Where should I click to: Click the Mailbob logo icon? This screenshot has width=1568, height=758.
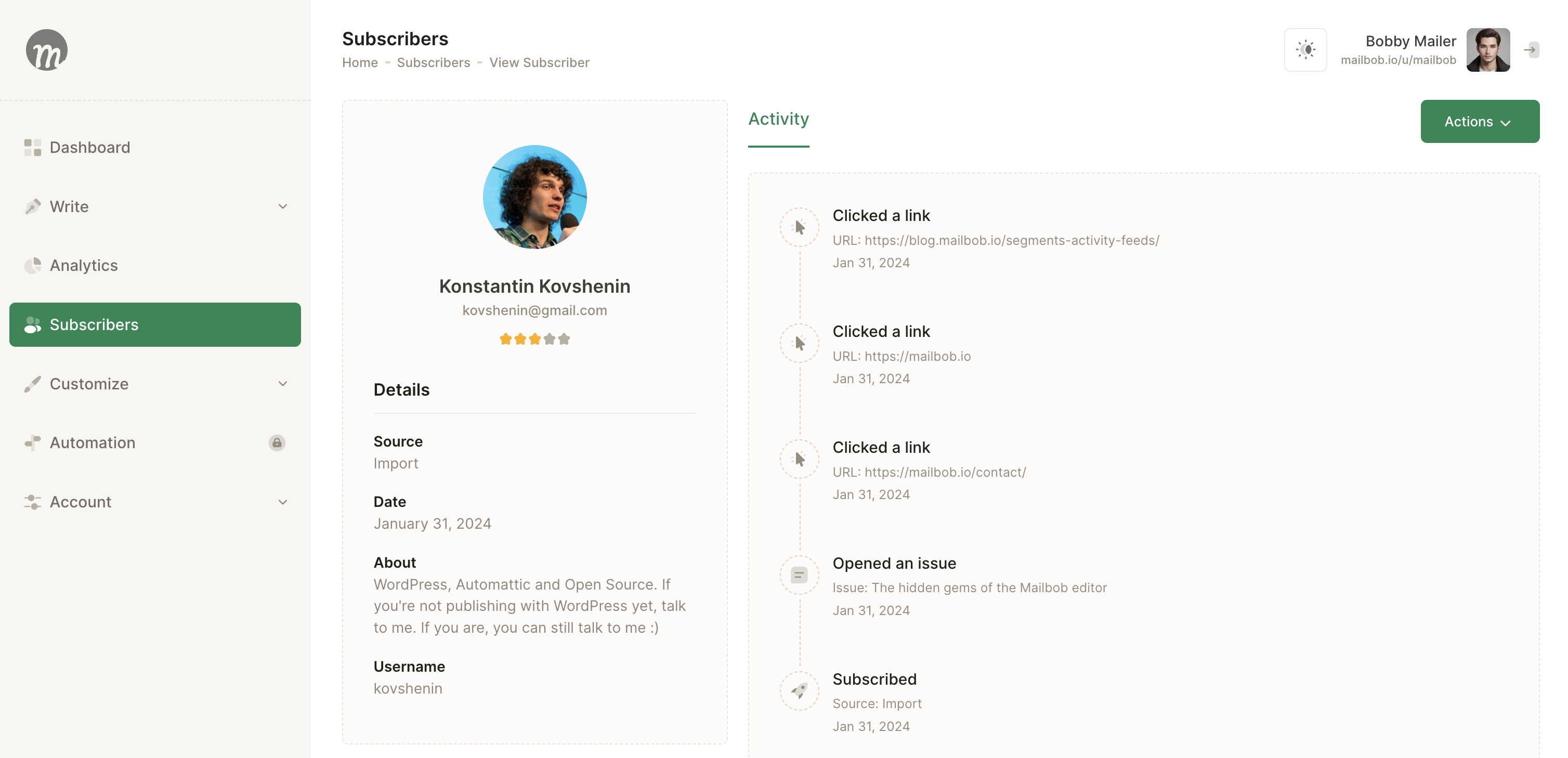[47, 50]
